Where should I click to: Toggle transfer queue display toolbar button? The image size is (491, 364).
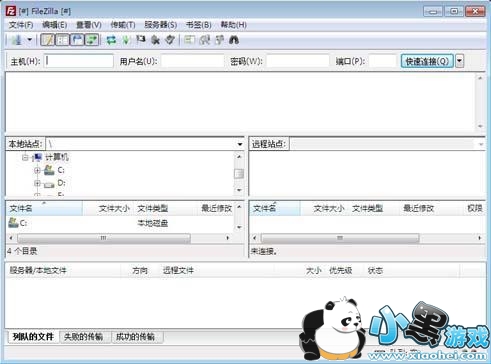pos(92,40)
